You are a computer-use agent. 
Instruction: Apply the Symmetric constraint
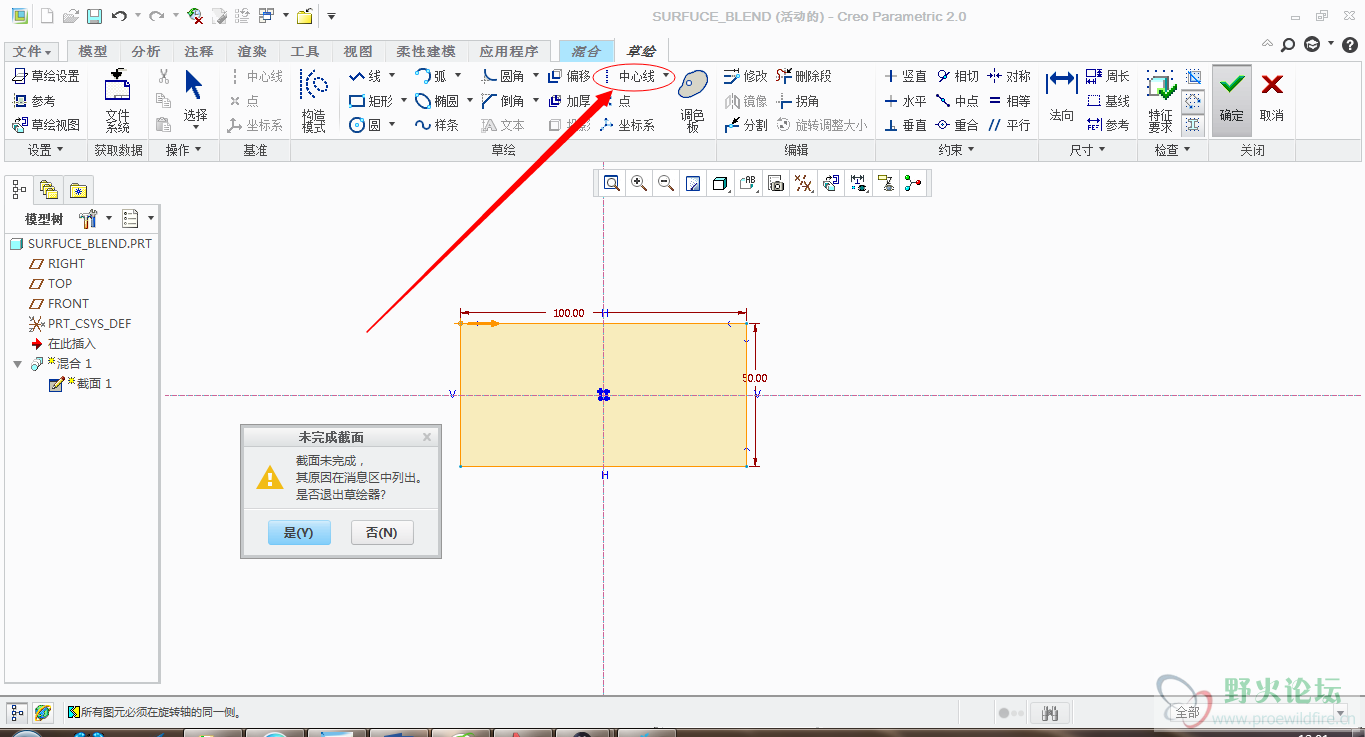tap(1009, 76)
